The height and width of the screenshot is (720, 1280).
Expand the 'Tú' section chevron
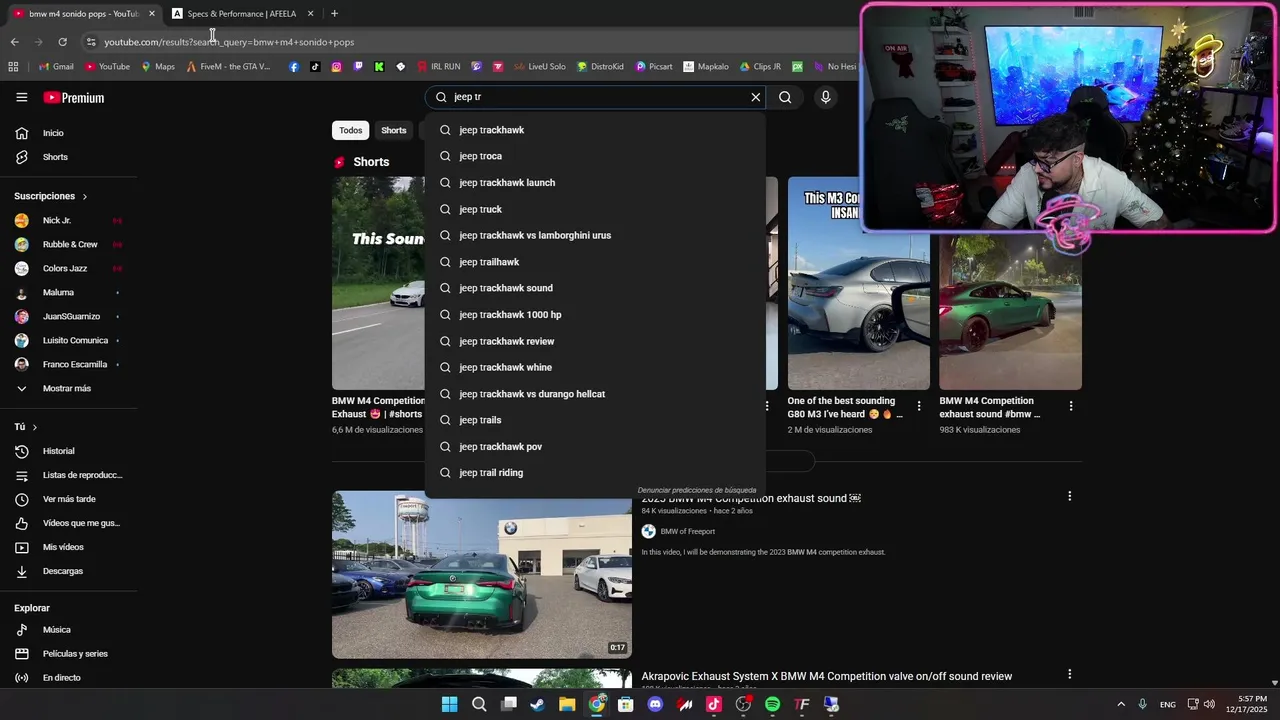34,427
